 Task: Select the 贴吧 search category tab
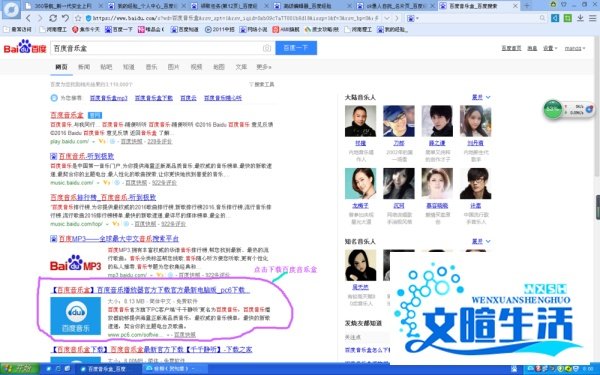[106, 67]
